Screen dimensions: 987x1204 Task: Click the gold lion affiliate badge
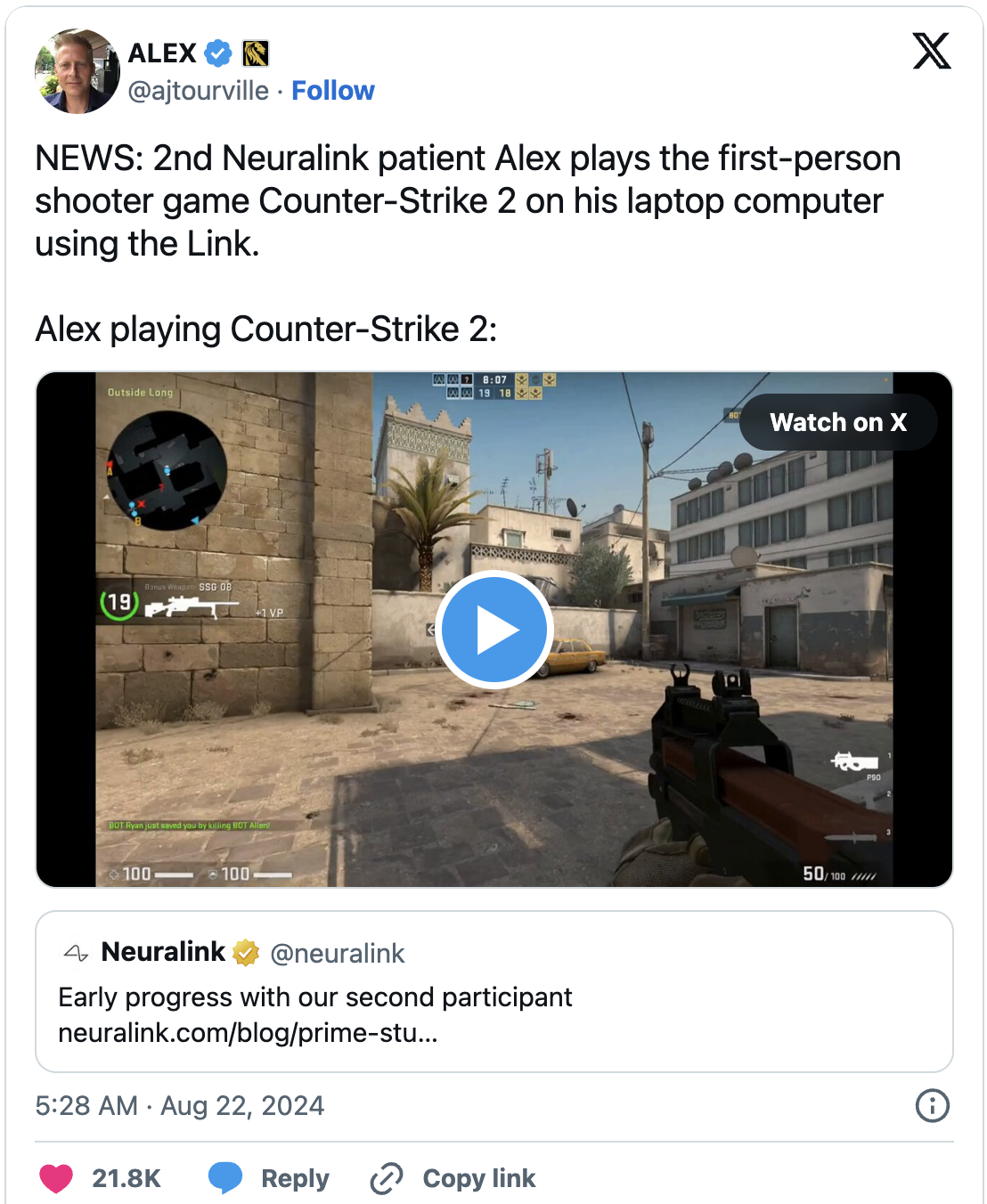(257, 53)
